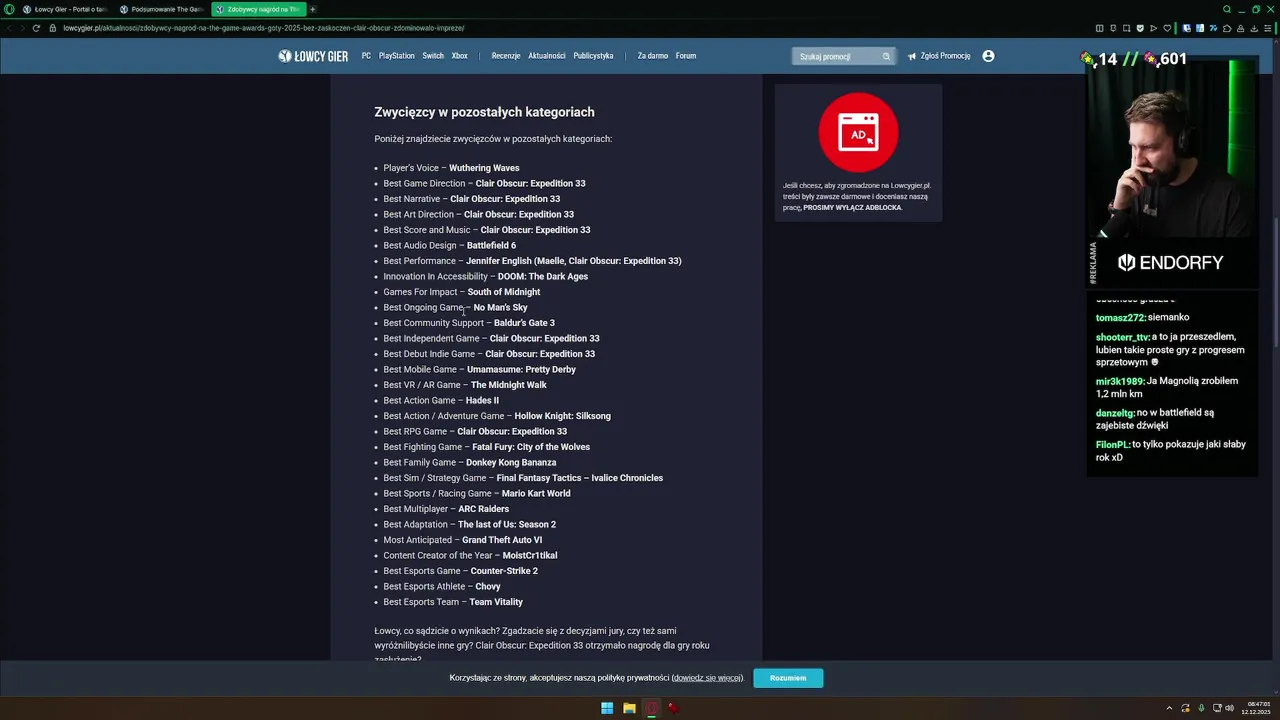Go to the Publicystyka section
This screenshot has height=720, width=1280.
[593, 56]
